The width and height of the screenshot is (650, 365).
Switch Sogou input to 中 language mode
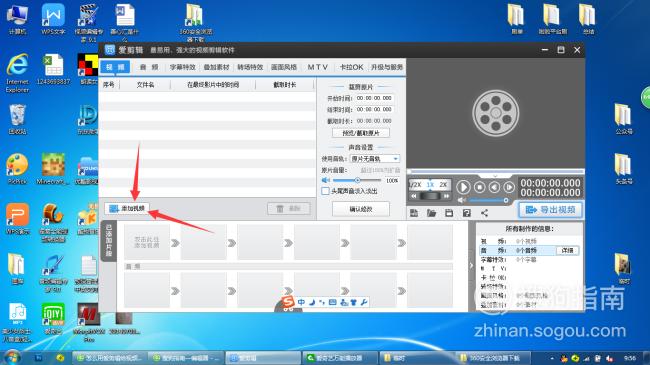301,302
